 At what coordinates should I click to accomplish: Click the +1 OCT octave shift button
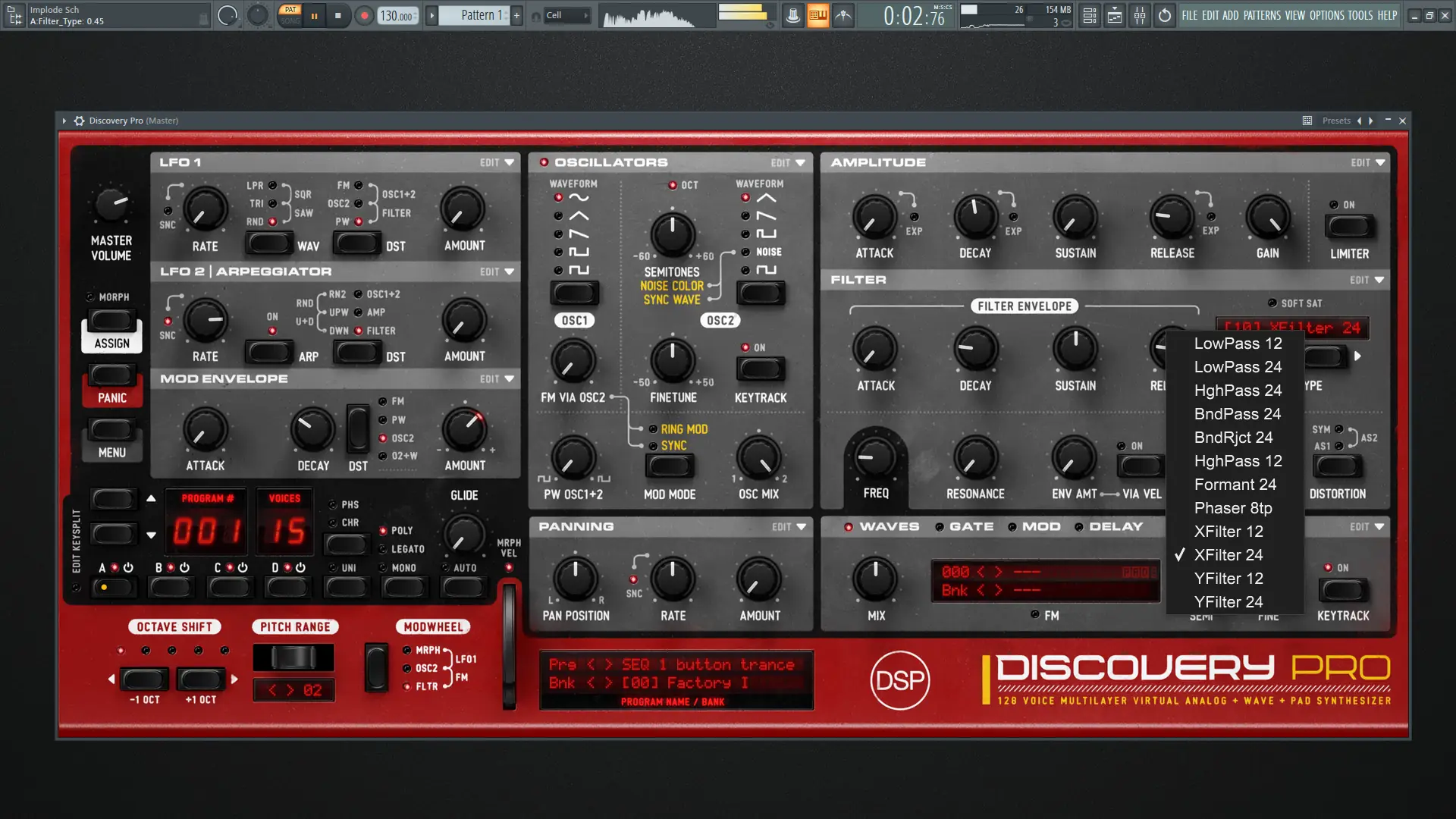(x=201, y=679)
